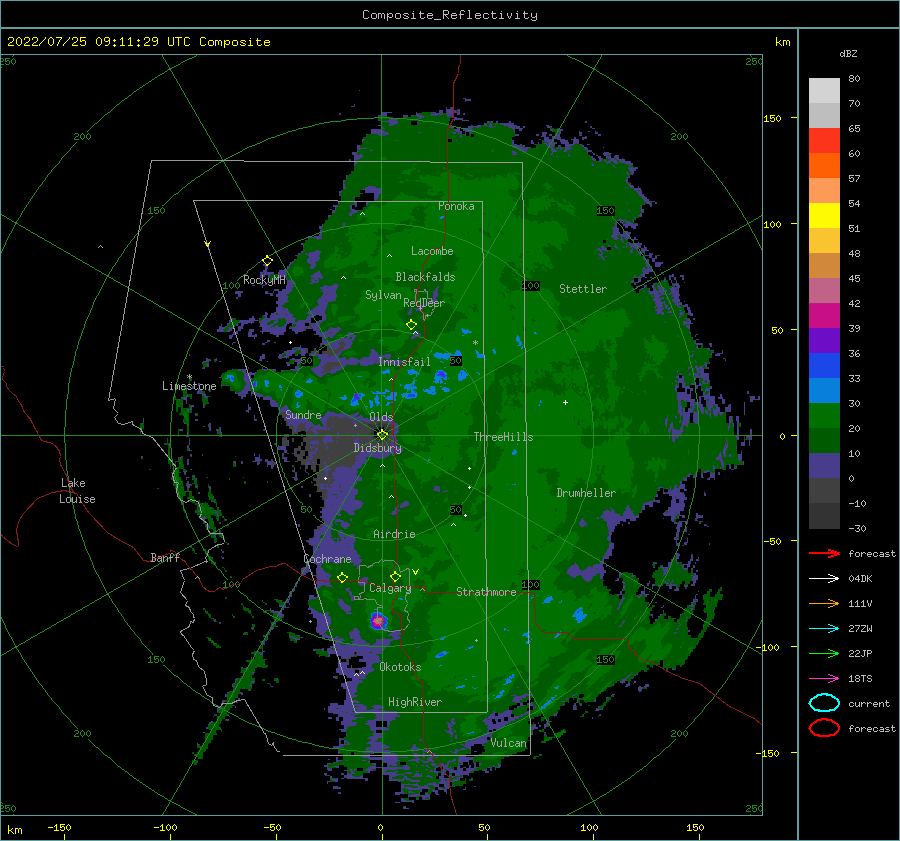900x841 pixels.
Task: Click the 'current' legend text
Action: coord(869,703)
